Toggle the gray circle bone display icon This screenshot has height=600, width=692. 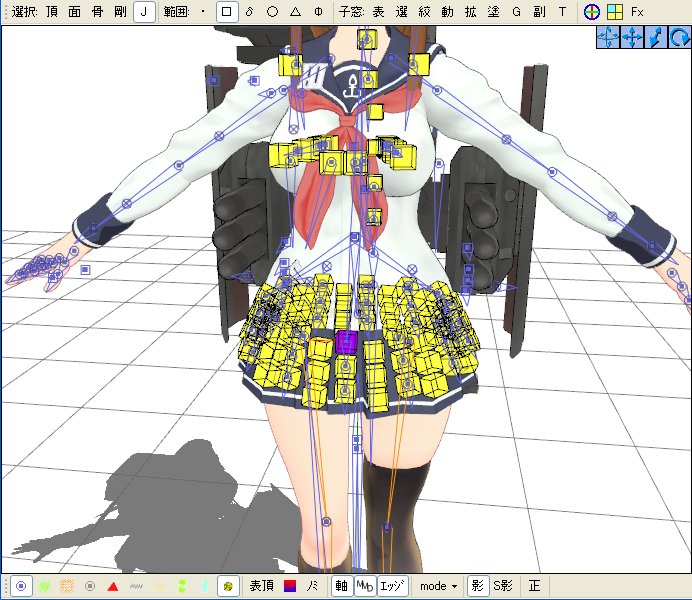[x=90, y=586]
